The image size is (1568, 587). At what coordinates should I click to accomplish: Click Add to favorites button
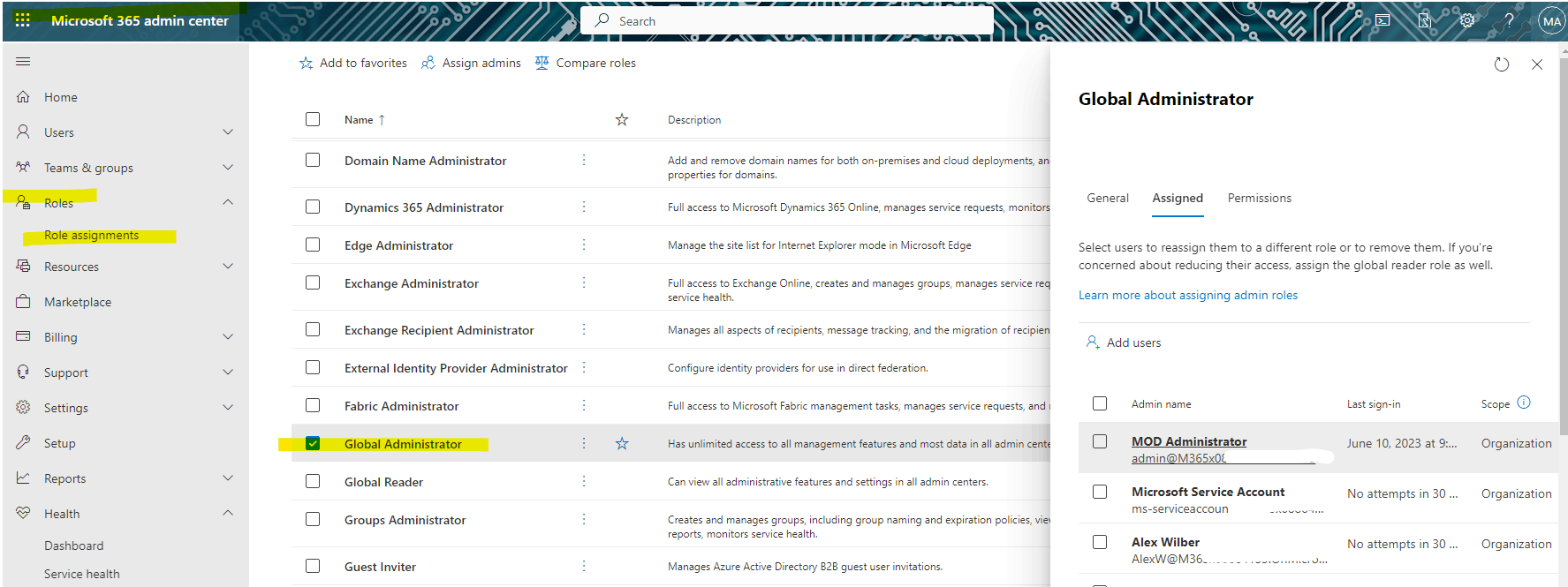coord(353,63)
